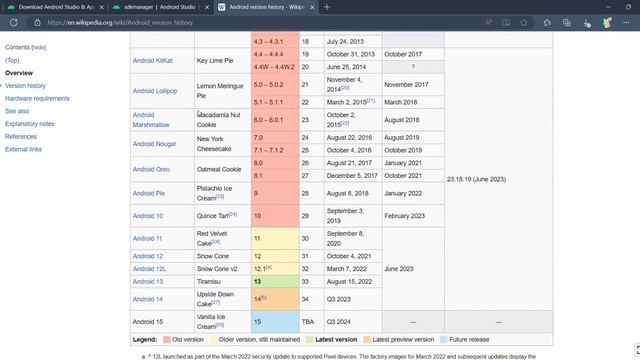Click blue version 15 cell
The height and width of the screenshot is (360, 640).
pos(275,322)
